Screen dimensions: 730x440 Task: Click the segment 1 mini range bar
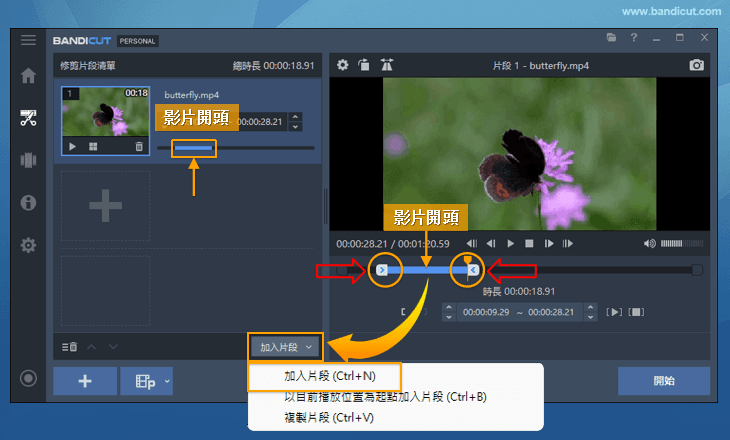click(193, 148)
